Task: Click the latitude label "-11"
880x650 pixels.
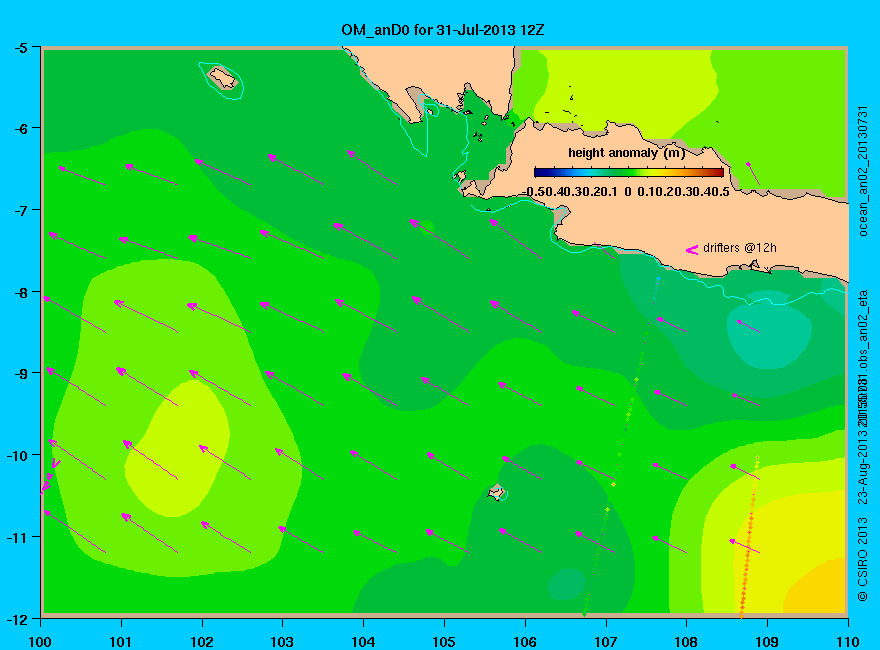Action: pyautogui.click(x=17, y=537)
